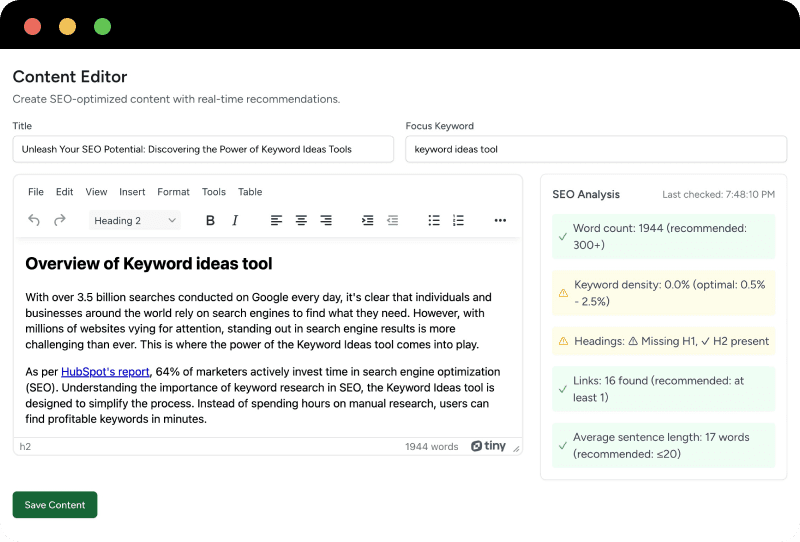The width and height of the screenshot is (800, 542).
Task: Open the Table menu
Action: [x=250, y=192]
